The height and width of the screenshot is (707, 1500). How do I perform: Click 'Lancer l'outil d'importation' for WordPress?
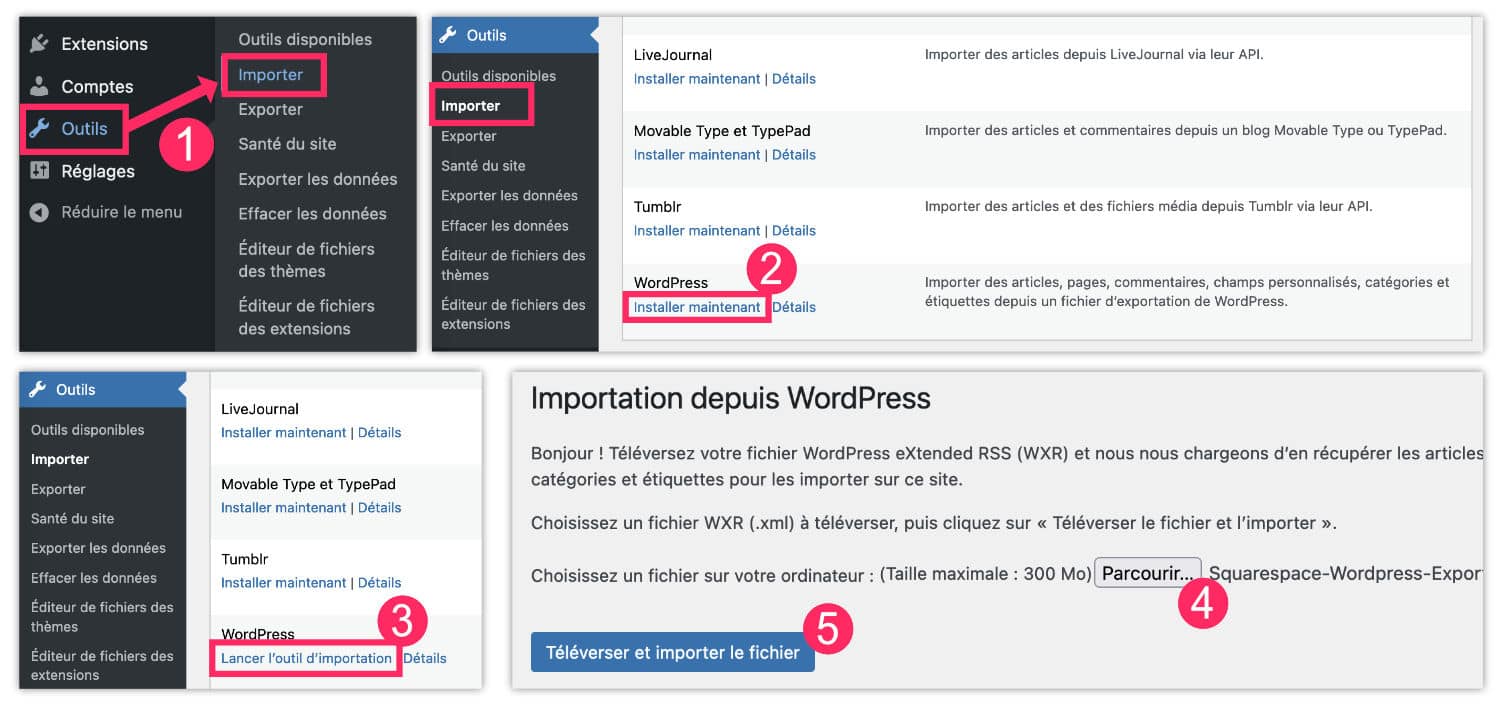click(x=305, y=658)
